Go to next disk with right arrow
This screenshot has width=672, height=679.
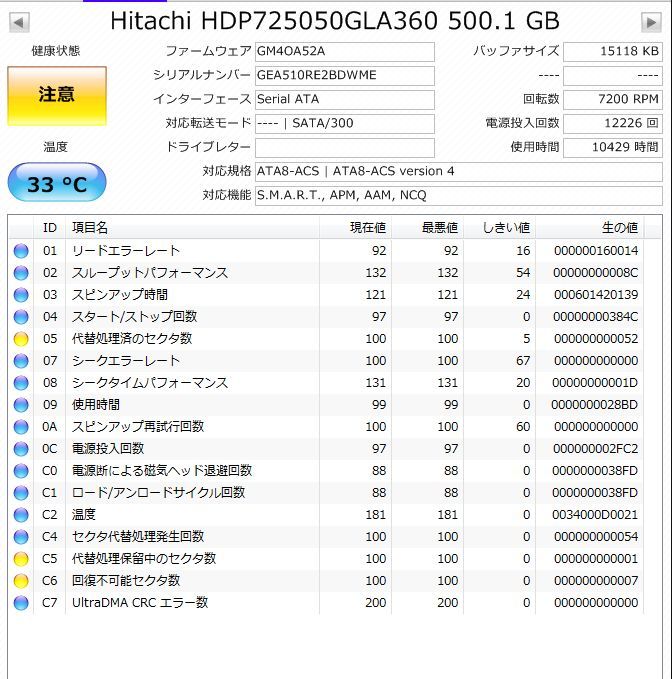(x=651, y=23)
